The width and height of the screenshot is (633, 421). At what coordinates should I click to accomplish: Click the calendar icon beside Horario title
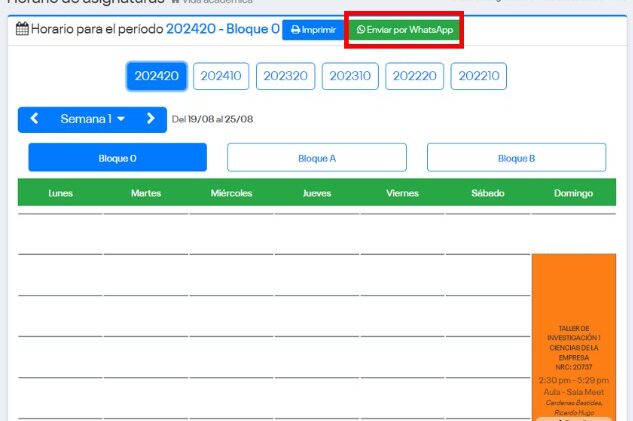click(x=23, y=30)
